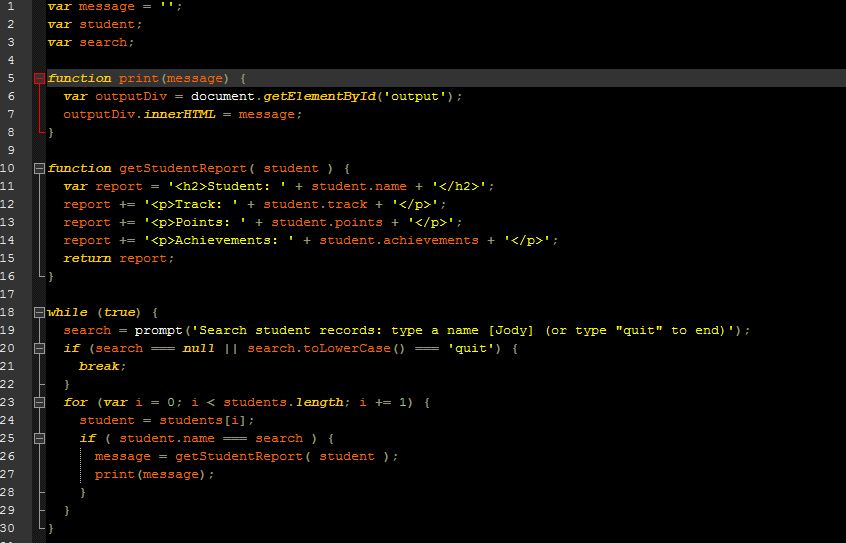This screenshot has width=846, height=543.
Task: Click the print(message) call on line 27
Action: coord(154,474)
